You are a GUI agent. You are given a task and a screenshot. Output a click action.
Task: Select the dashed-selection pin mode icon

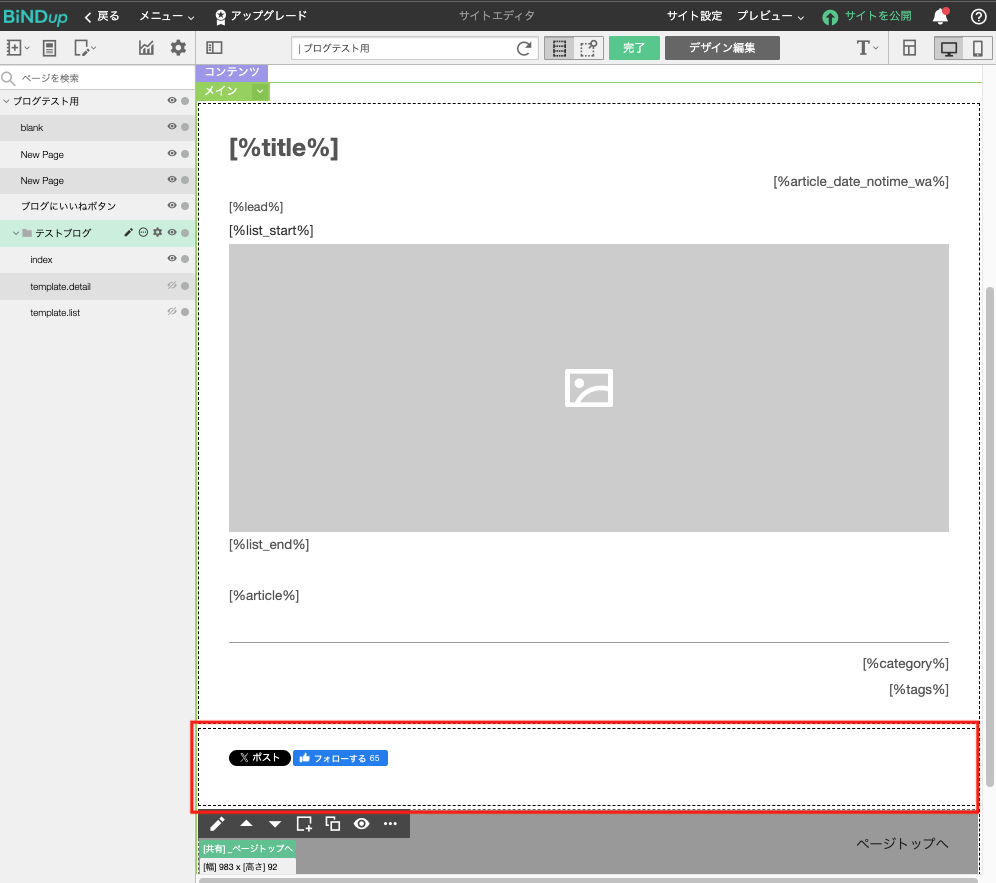click(589, 48)
